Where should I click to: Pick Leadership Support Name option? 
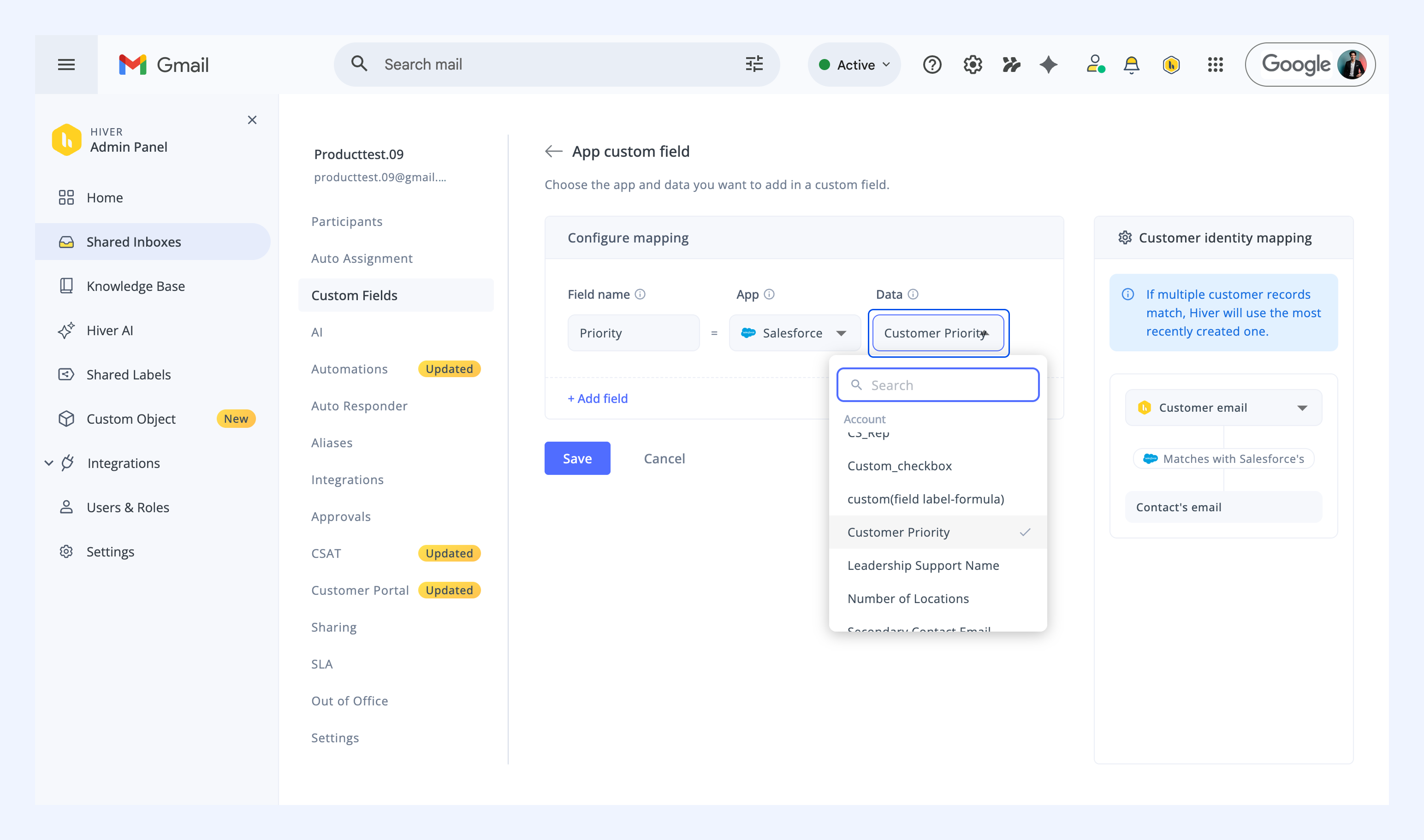click(937, 566)
